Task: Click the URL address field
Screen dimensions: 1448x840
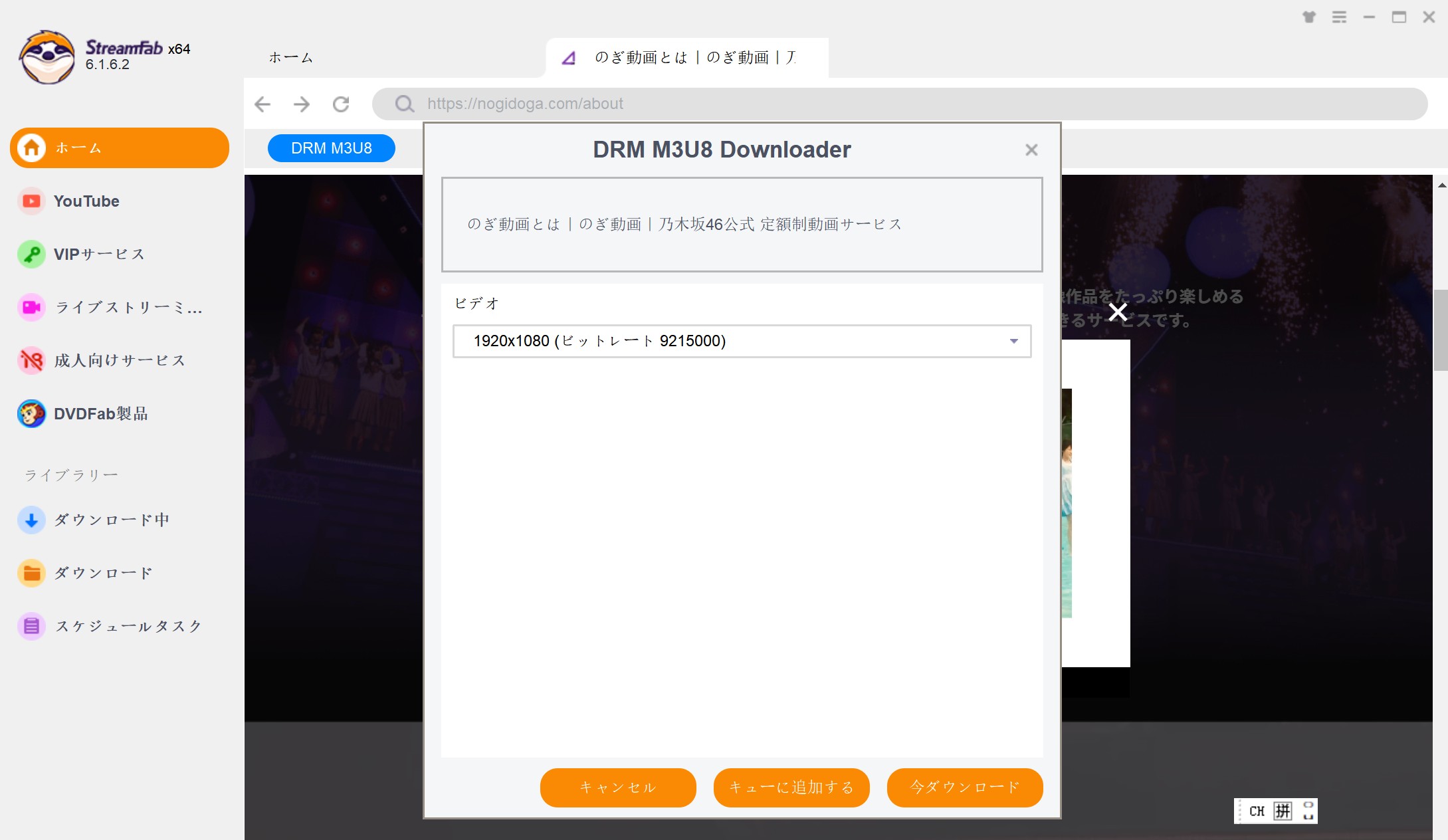Action: [900, 104]
